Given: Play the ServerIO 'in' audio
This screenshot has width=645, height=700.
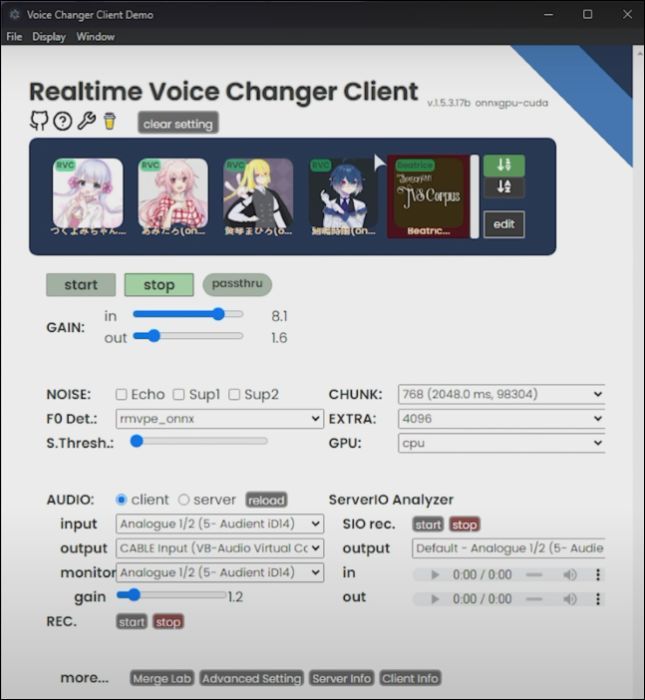Looking at the screenshot, I should click(x=434, y=575).
